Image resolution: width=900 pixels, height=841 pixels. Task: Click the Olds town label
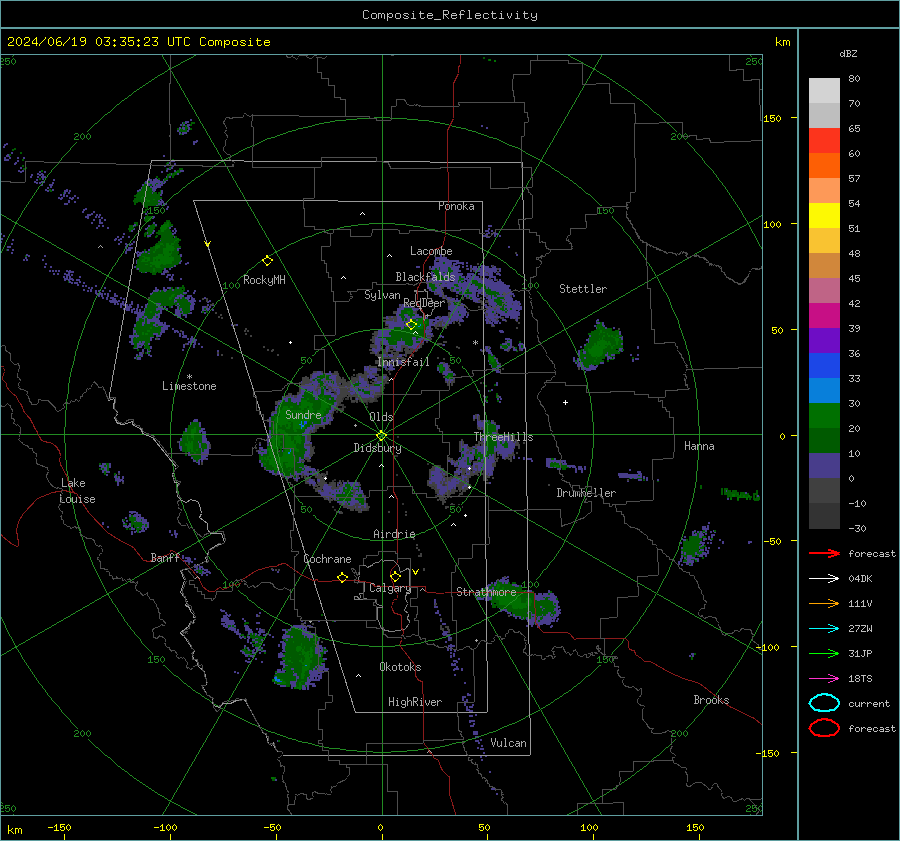click(x=381, y=417)
